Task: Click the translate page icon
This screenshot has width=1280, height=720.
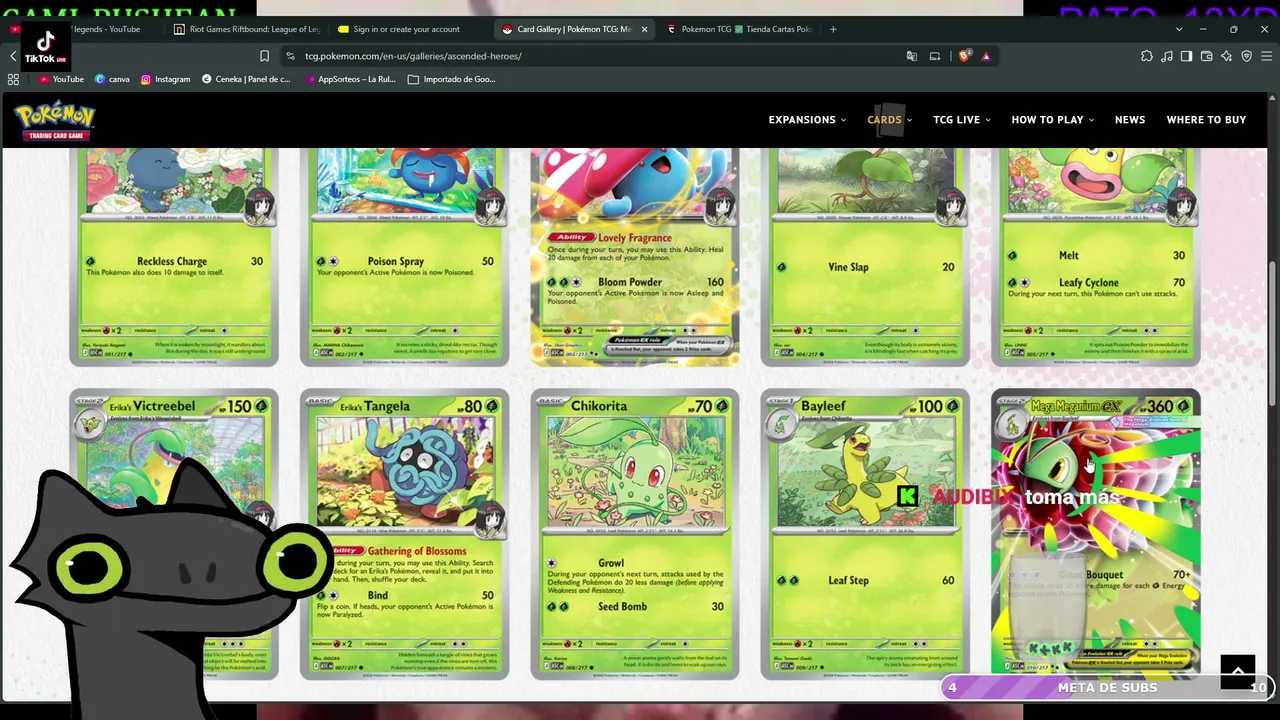Action: 911,56
